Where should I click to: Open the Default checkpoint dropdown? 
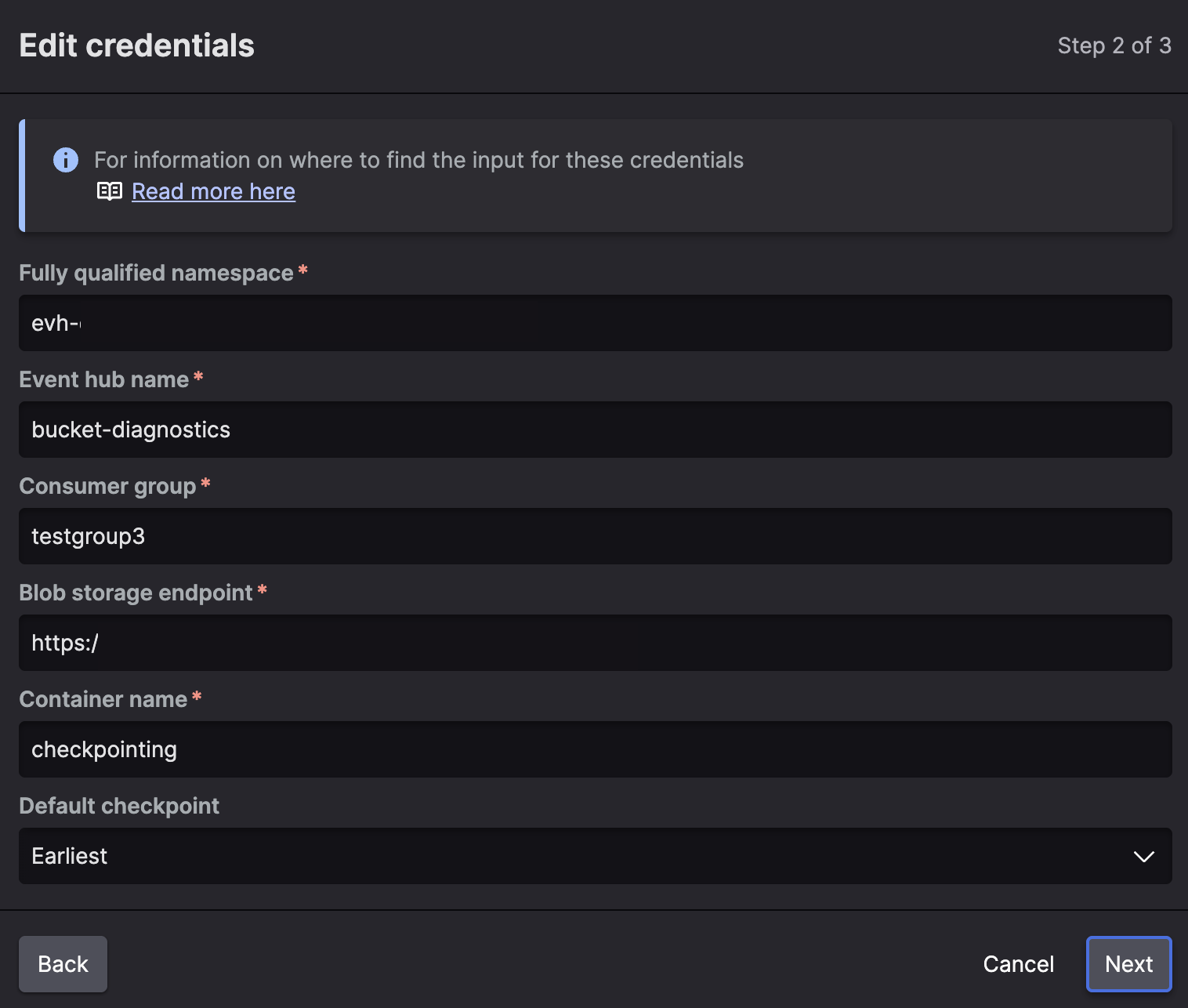[x=594, y=856]
